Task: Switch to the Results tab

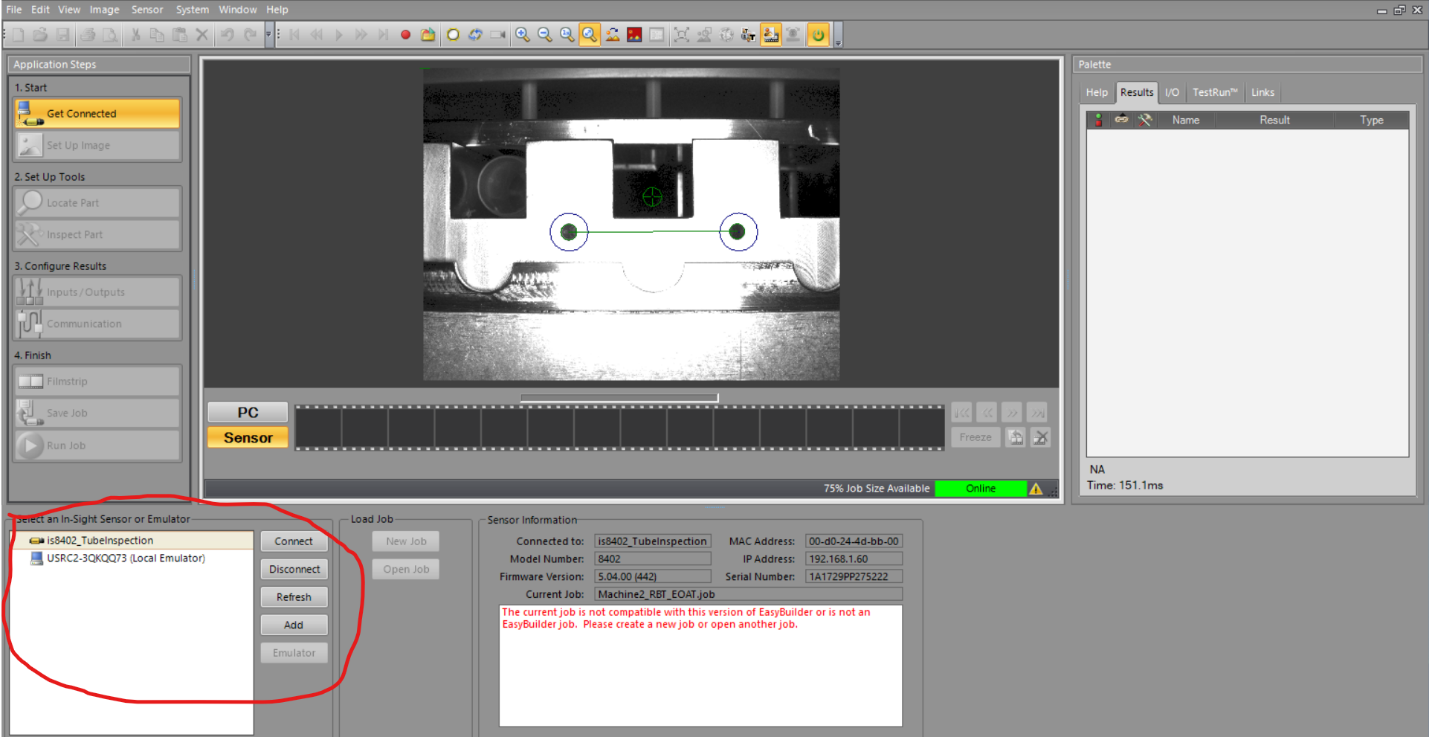Action: coord(1137,92)
